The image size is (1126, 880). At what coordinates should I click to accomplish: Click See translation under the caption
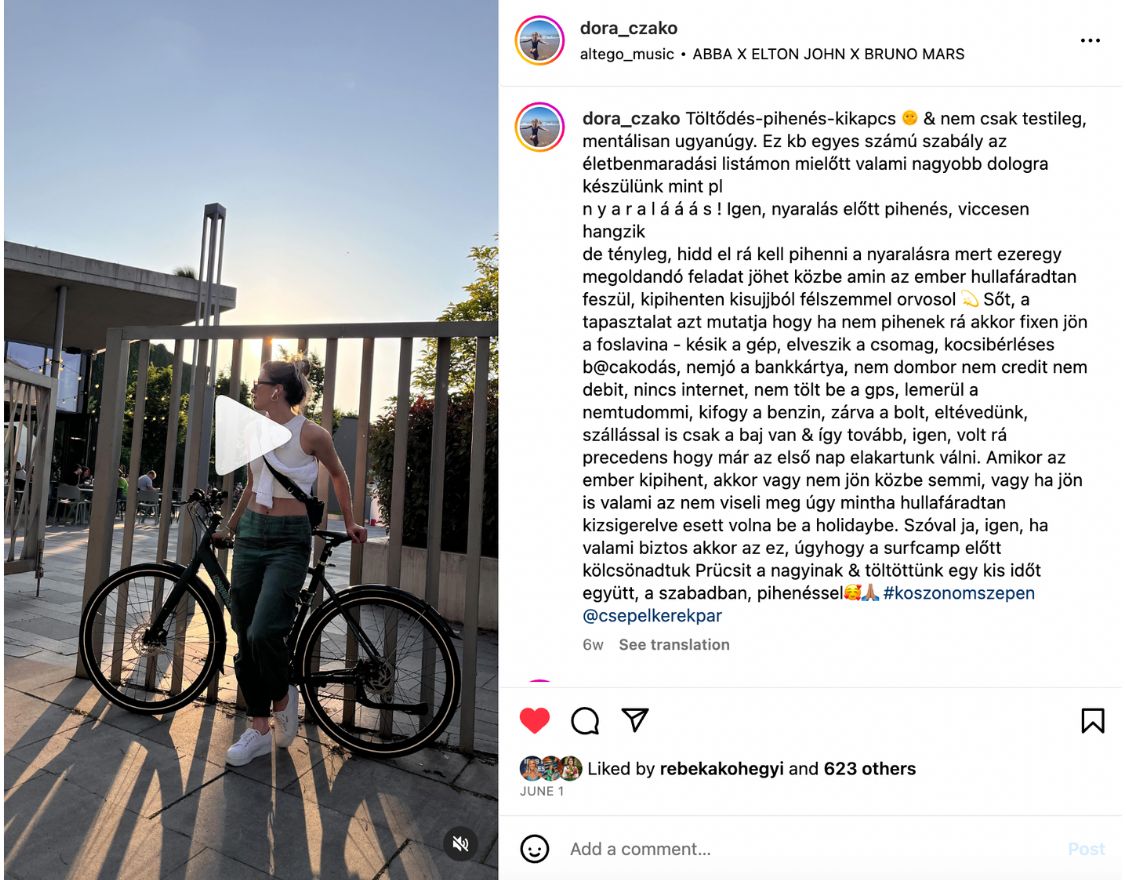pyautogui.click(x=674, y=644)
